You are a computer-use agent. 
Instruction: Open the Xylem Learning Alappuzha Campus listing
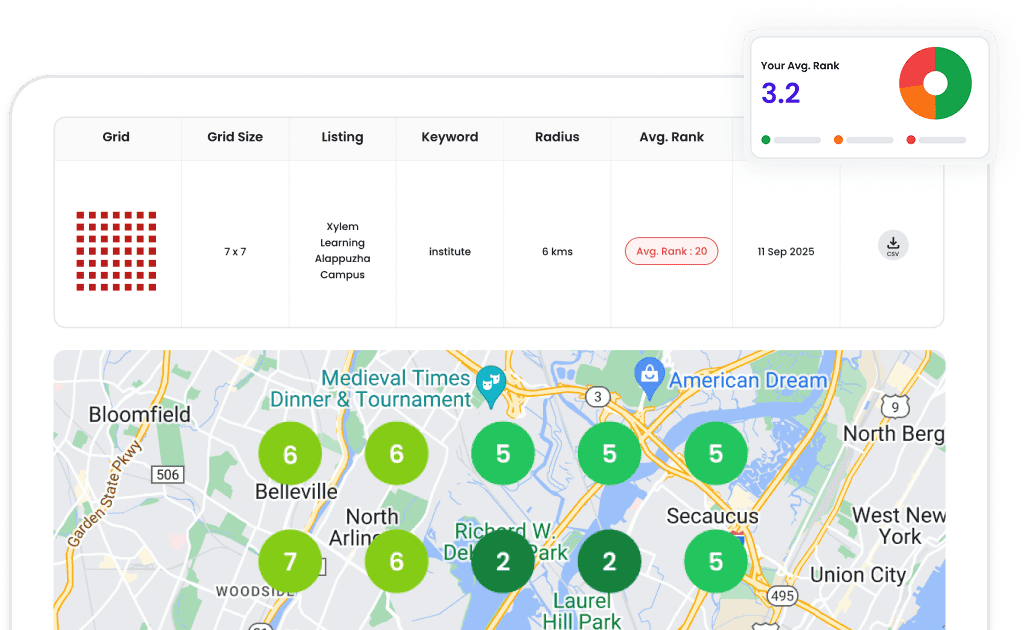(x=342, y=251)
